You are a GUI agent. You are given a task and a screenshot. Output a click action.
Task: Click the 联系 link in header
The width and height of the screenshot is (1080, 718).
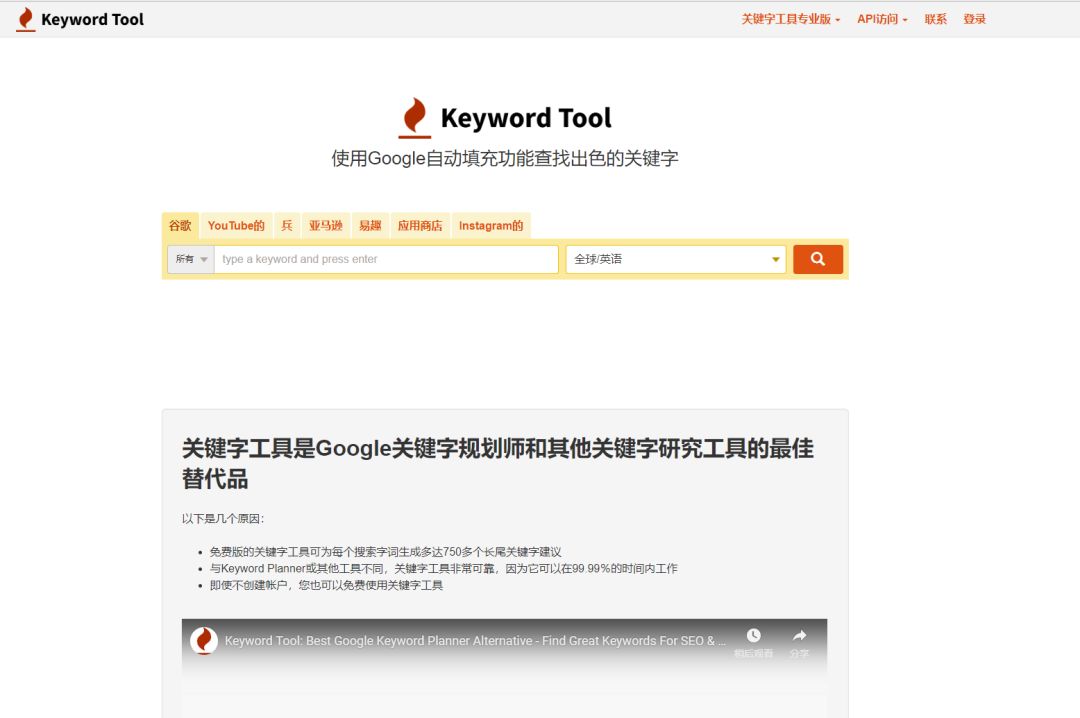(935, 19)
